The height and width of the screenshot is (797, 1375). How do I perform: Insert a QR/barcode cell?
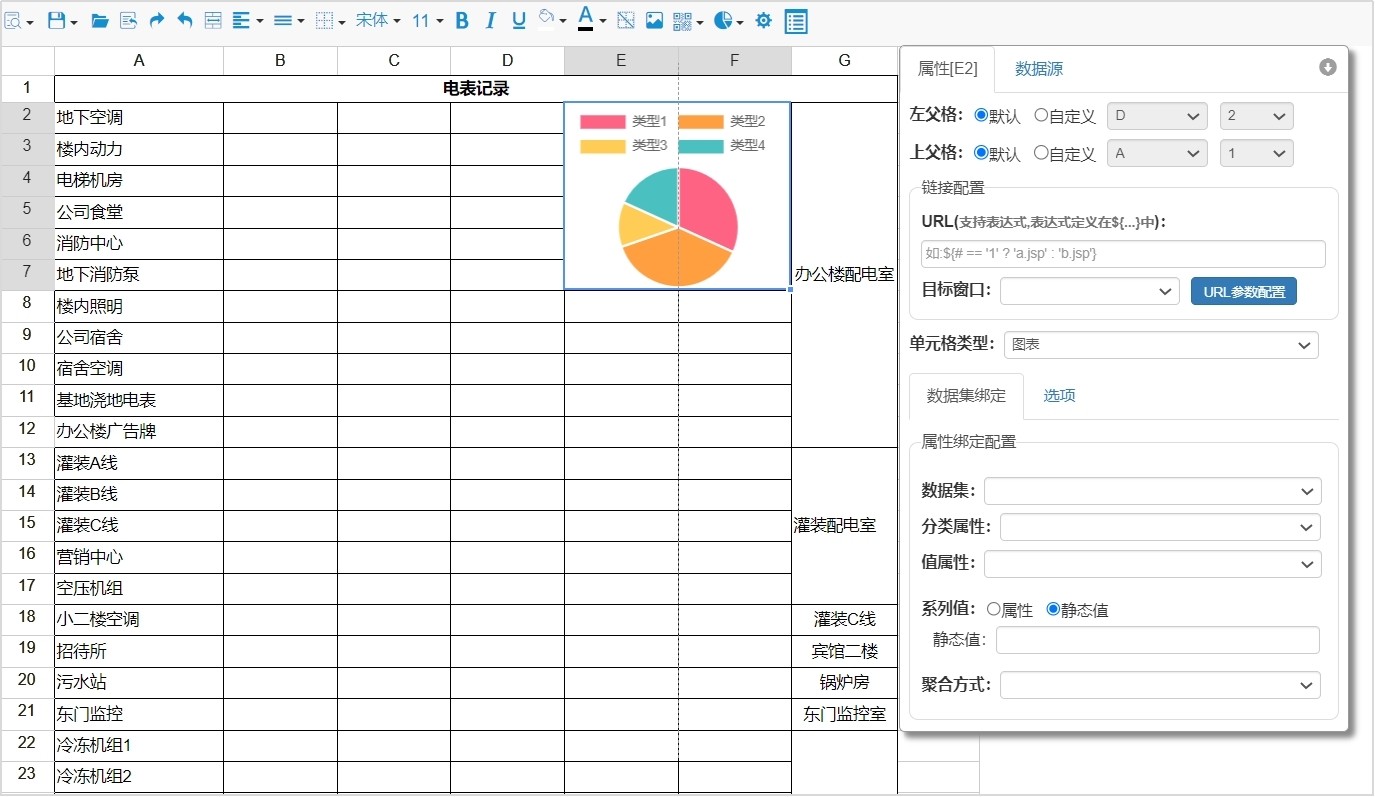coord(681,20)
